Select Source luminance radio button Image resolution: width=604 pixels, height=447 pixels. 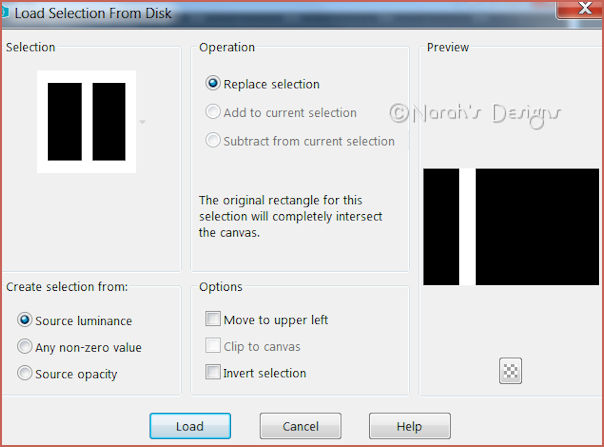(25, 321)
